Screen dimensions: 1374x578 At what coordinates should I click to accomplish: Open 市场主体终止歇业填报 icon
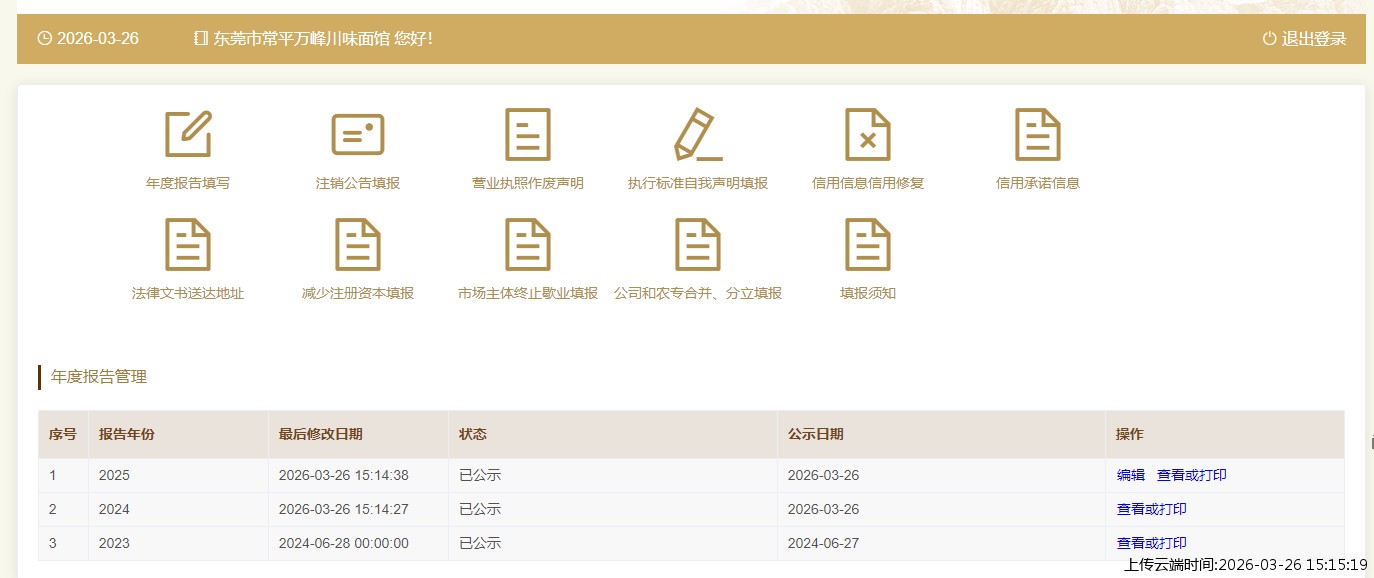pos(528,245)
